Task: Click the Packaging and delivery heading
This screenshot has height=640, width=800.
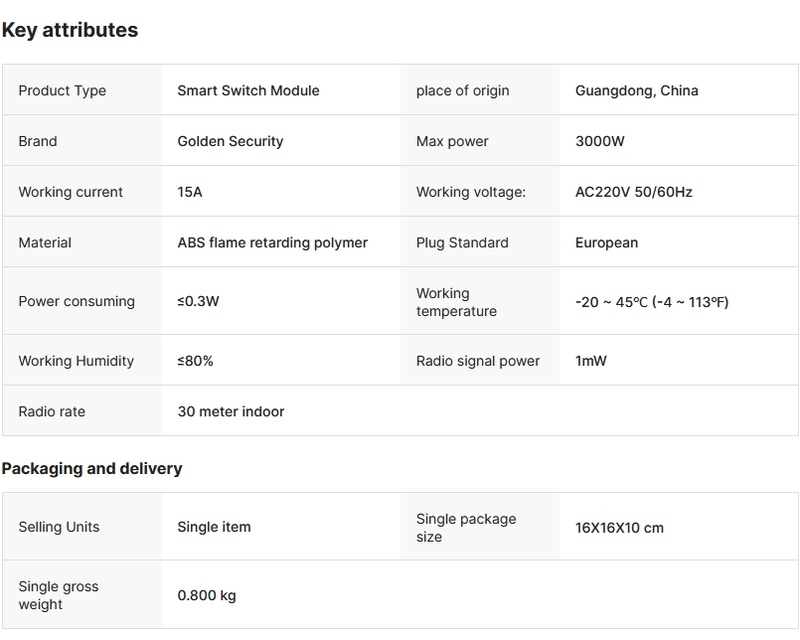Action: (91, 468)
